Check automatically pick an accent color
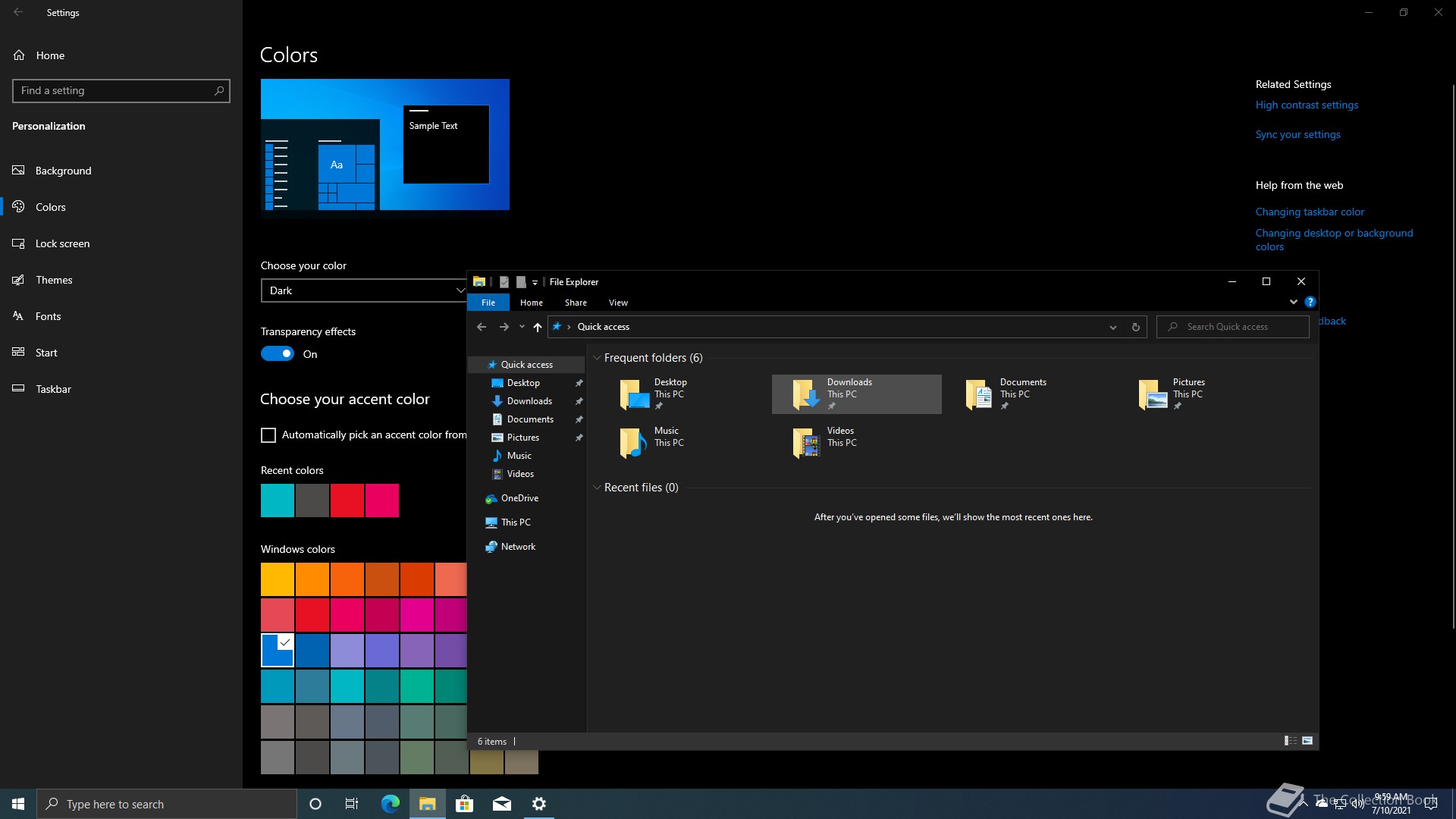 268,435
